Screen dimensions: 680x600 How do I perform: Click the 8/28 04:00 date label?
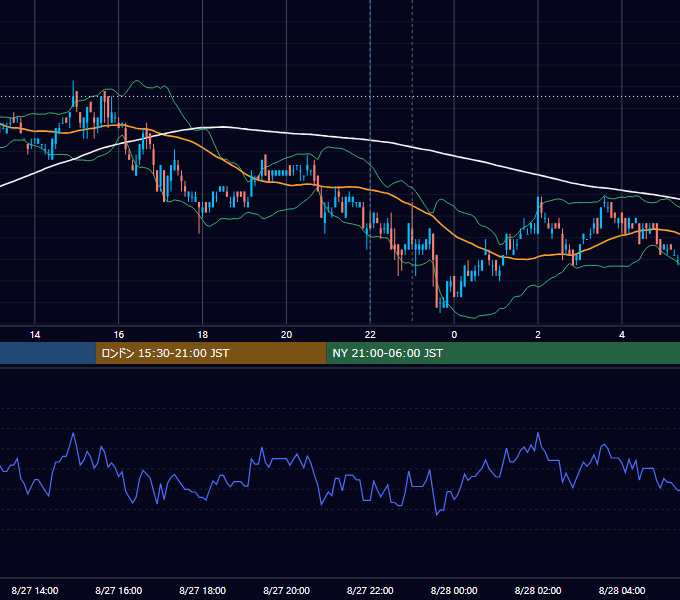622,590
